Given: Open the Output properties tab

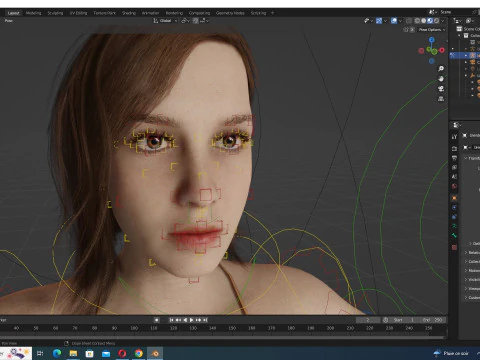Looking at the screenshot, I should point(454,158).
